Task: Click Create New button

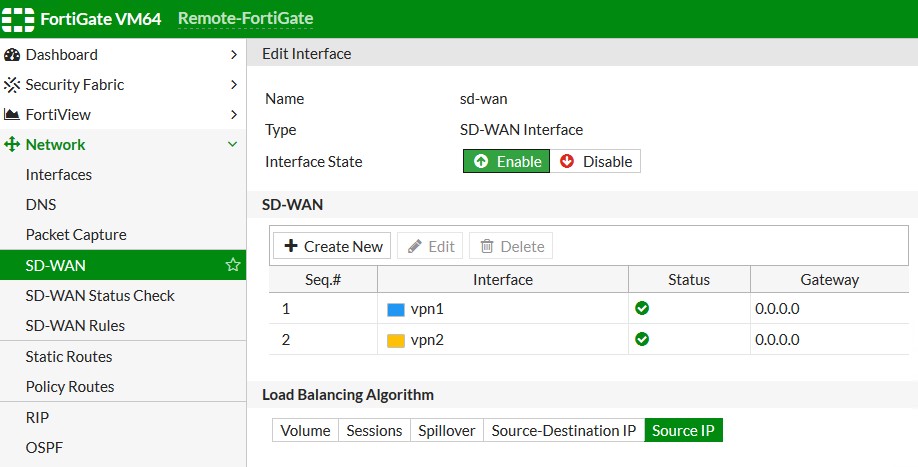Action: 332,246
